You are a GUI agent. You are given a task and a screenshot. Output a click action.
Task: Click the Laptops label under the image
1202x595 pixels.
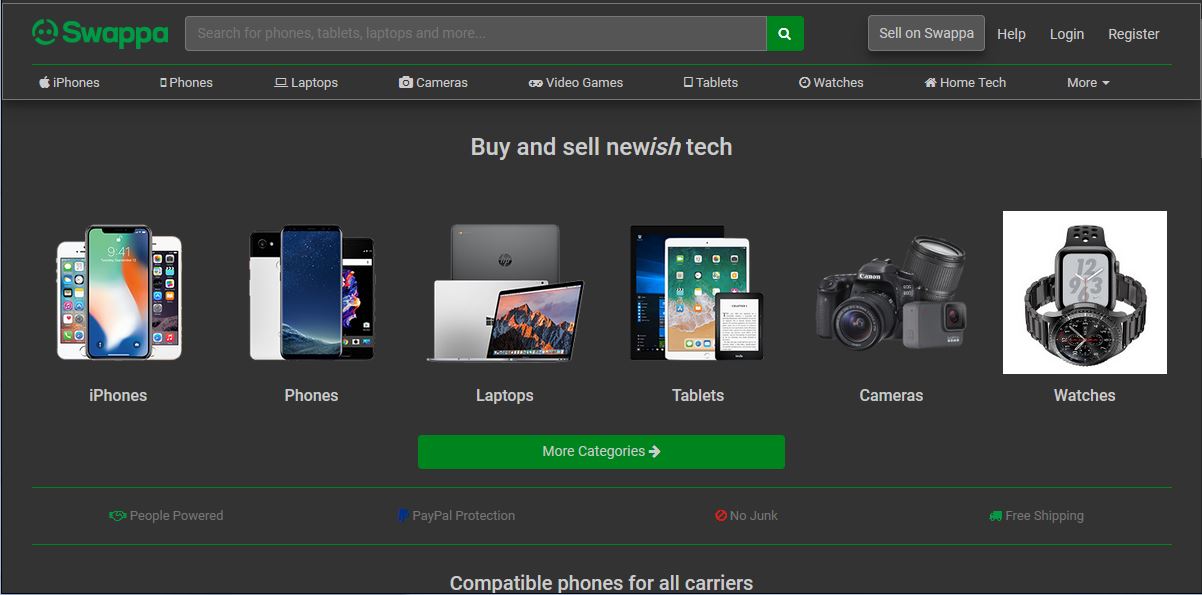coord(505,396)
